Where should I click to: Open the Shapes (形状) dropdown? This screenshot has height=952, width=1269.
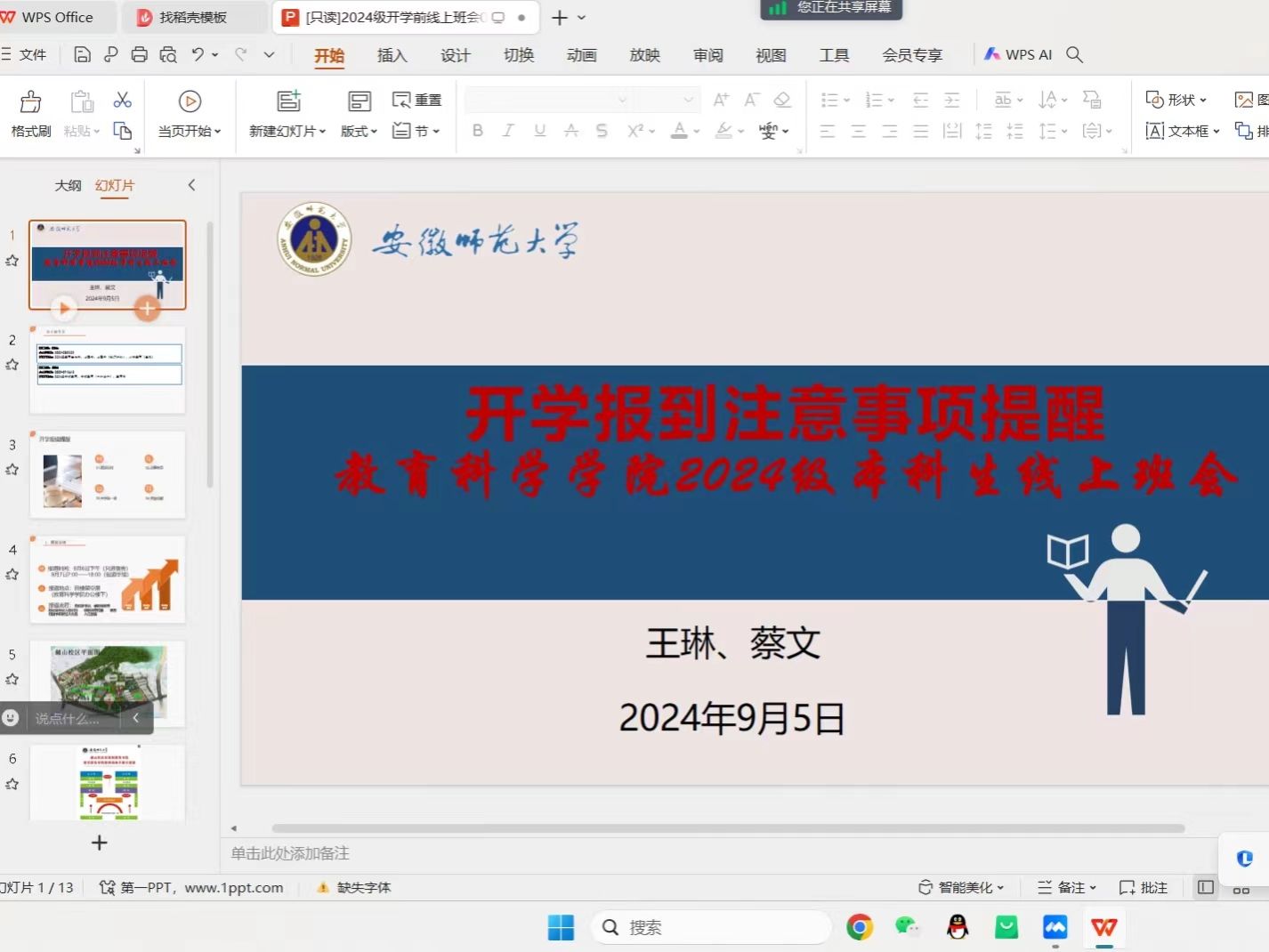pyautogui.click(x=1176, y=100)
